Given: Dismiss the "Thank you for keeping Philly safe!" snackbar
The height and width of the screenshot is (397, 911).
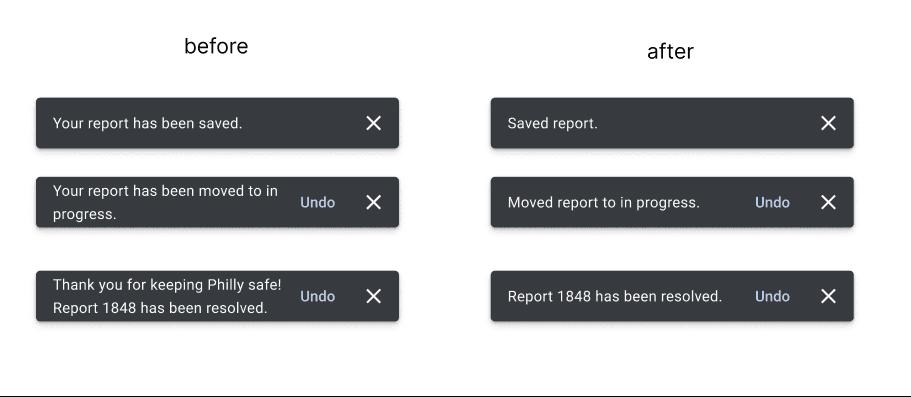Looking at the screenshot, I should pyautogui.click(x=374, y=296).
